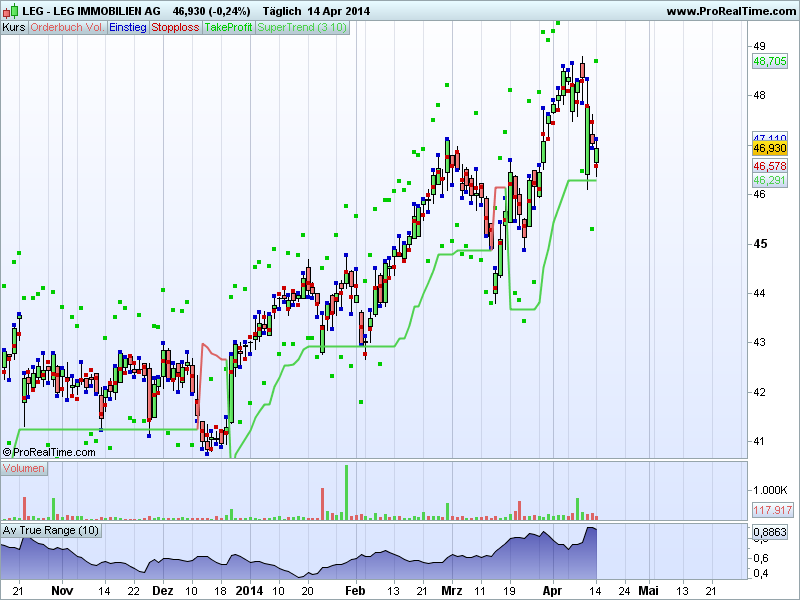Open the Volumen panel label
The height and width of the screenshot is (600, 800).
[x=24, y=468]
